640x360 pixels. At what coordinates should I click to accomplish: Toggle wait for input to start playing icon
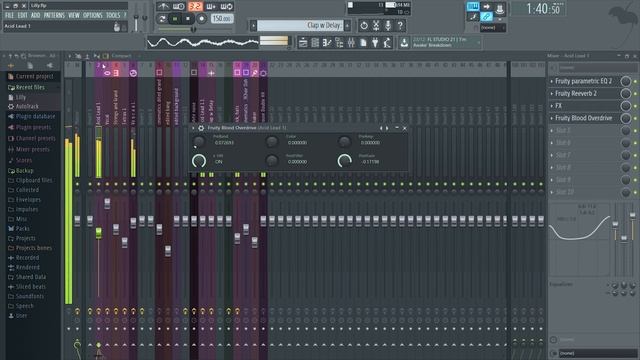pyautogui.click(x=179, y=6)
